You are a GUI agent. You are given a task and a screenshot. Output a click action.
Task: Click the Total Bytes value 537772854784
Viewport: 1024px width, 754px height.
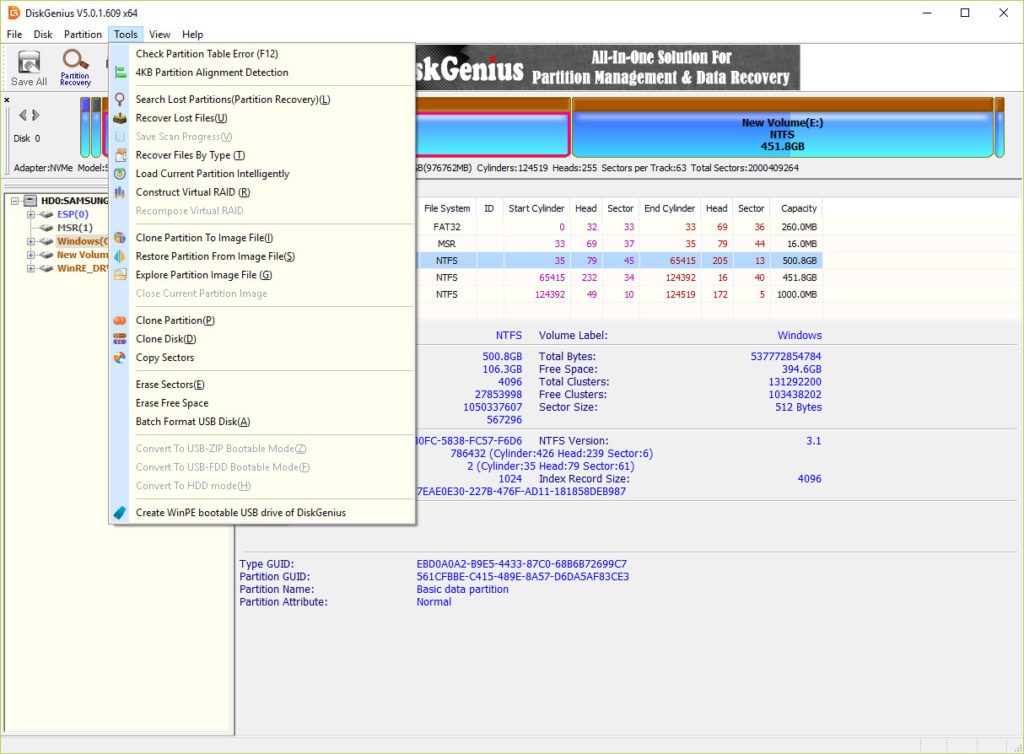786,356
